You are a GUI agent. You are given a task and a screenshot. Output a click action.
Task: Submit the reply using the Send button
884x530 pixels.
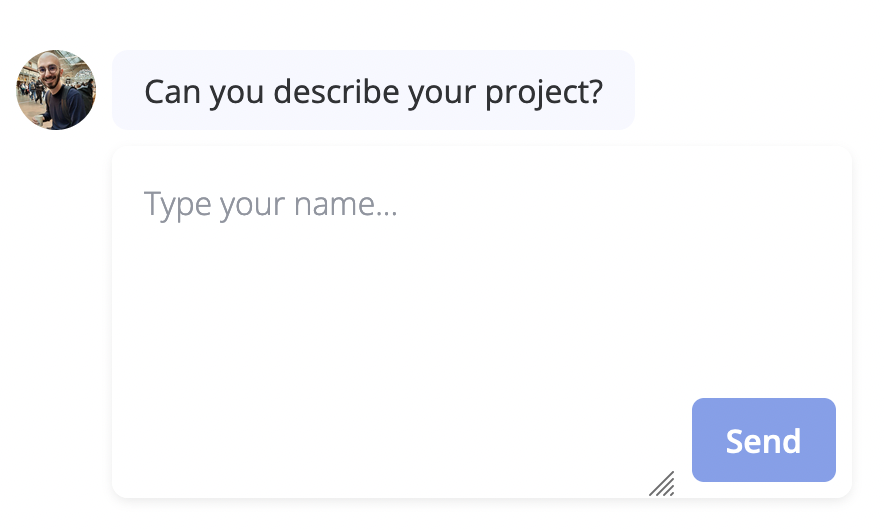[763, 440]
